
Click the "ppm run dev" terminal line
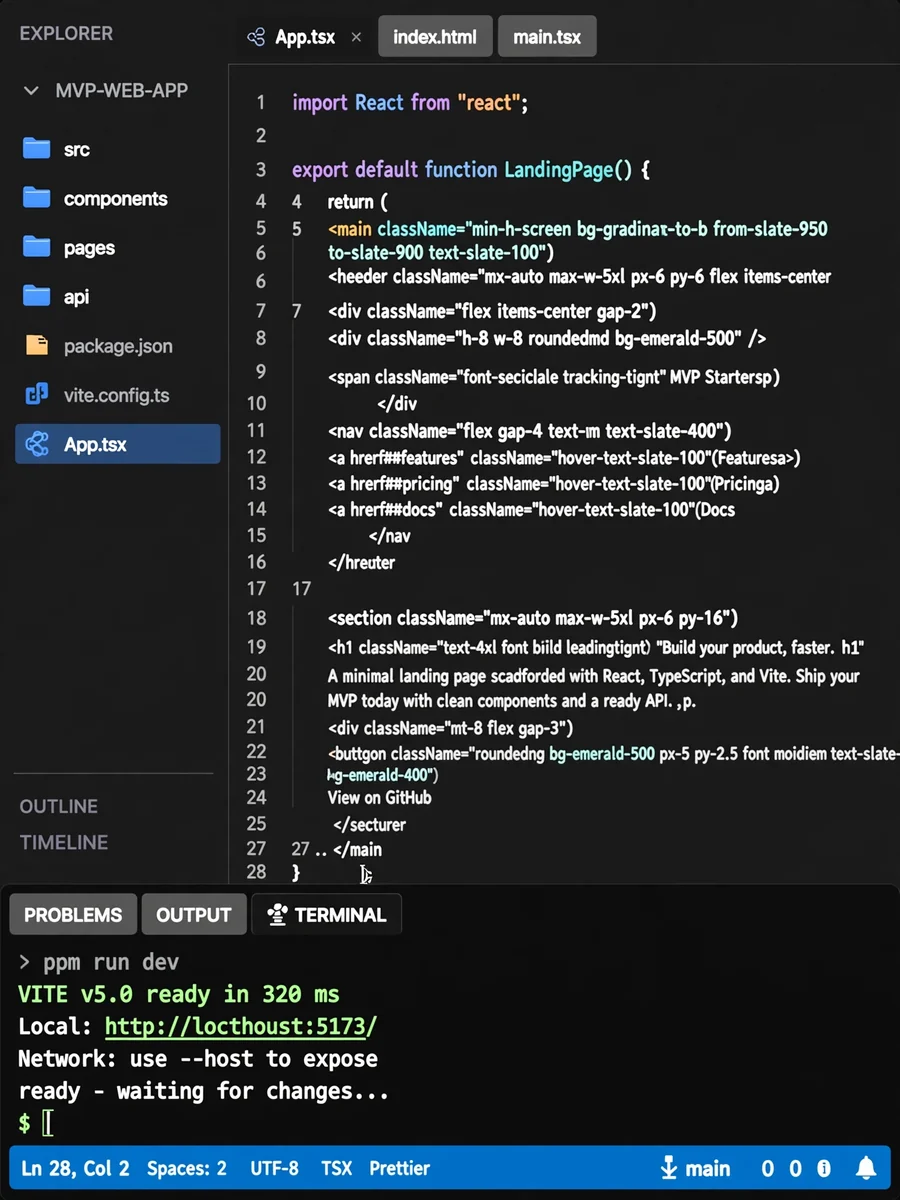(99, 962)
